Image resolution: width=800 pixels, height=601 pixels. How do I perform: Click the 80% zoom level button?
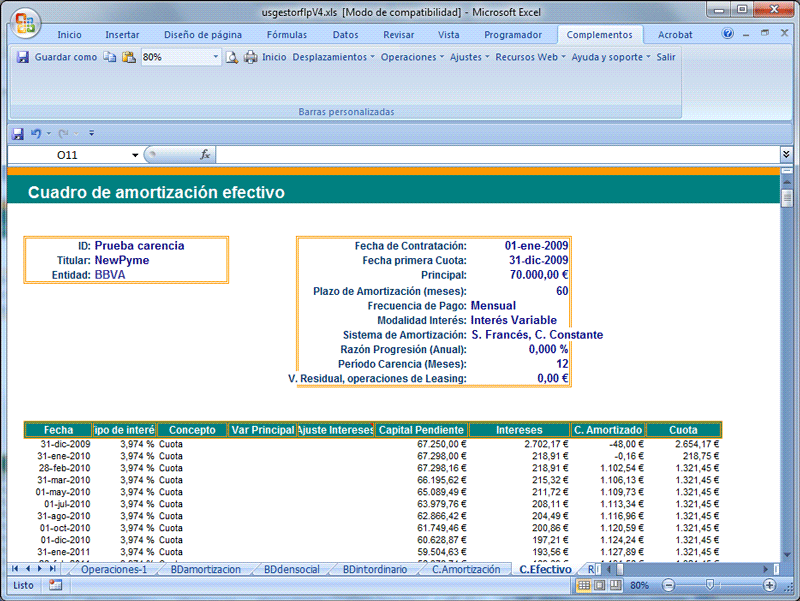pyautogui.click(x=639, y=585)
